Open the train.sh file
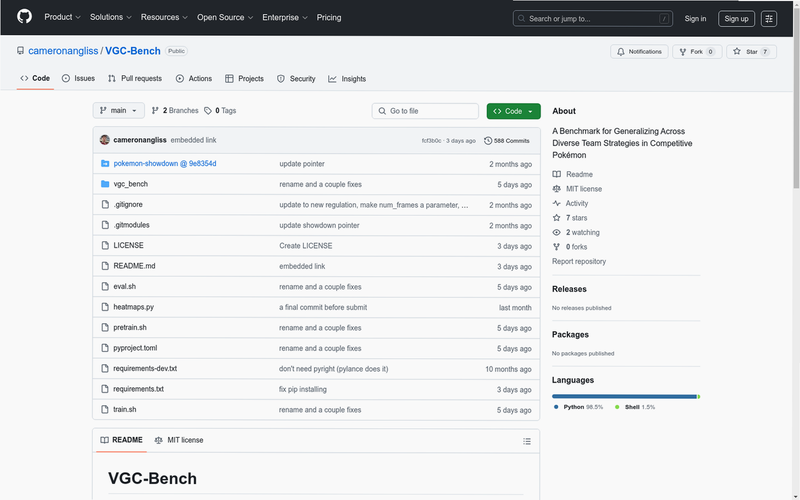This screenshot has height=500, width=800. (125, 409)
